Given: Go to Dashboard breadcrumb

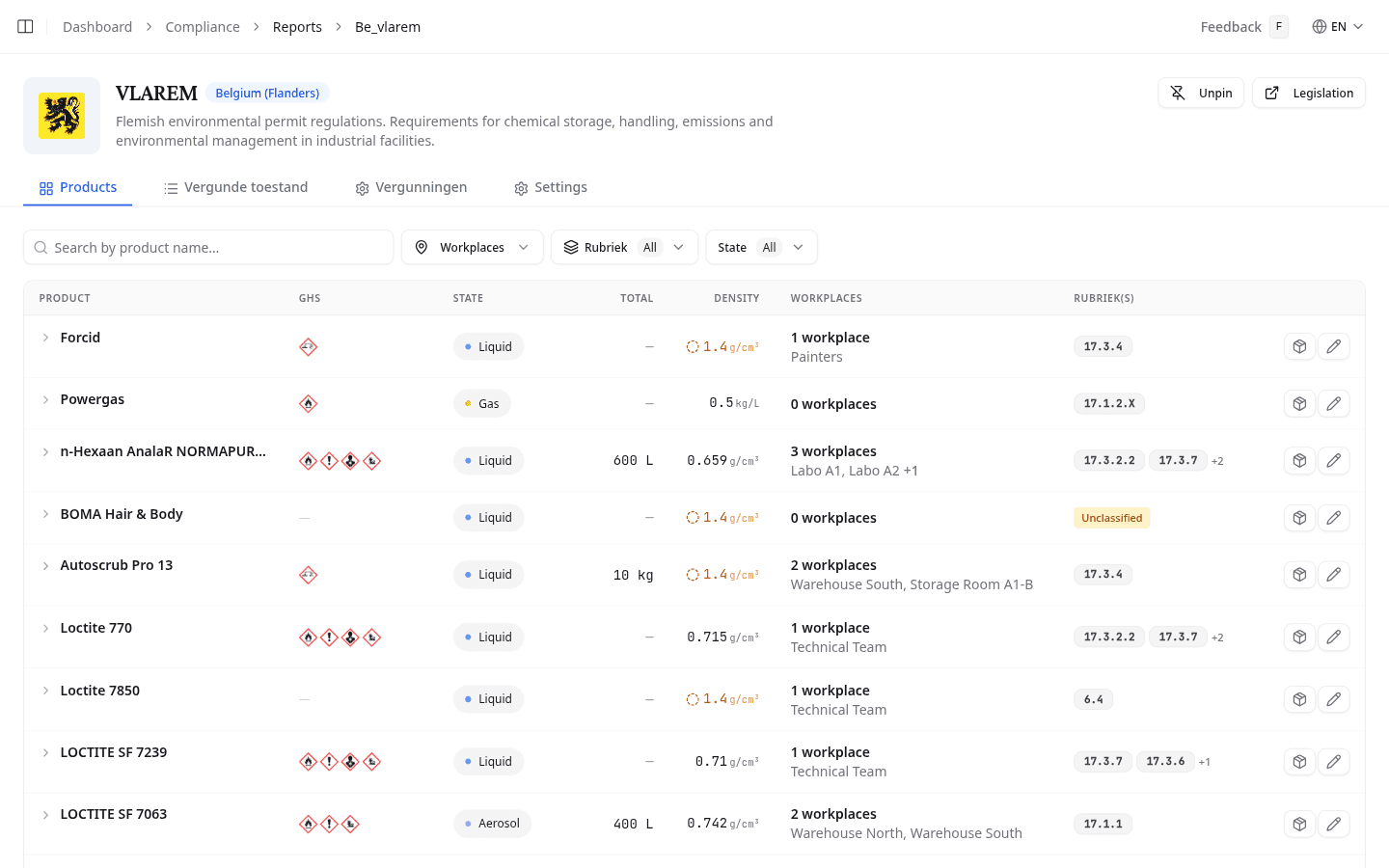Looking at the screenshot, I should click(97, 27).
